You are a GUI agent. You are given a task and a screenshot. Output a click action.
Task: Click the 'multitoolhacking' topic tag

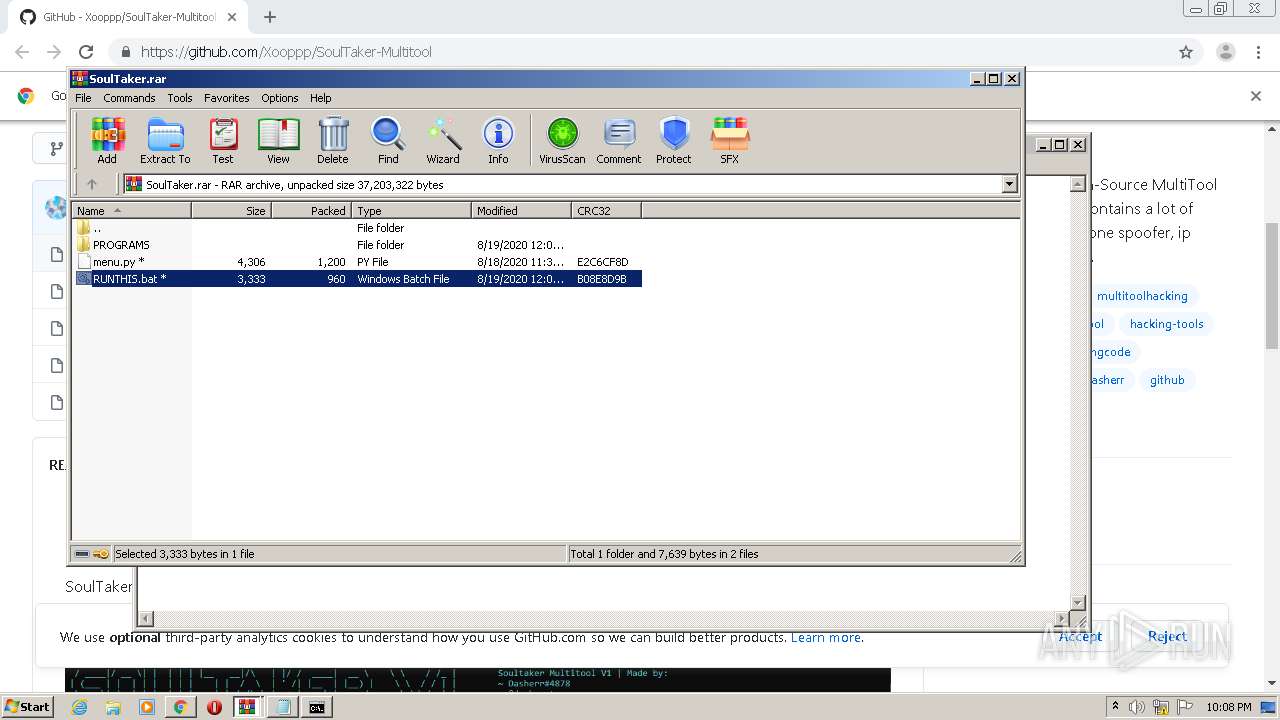(x=1142, y=296)
